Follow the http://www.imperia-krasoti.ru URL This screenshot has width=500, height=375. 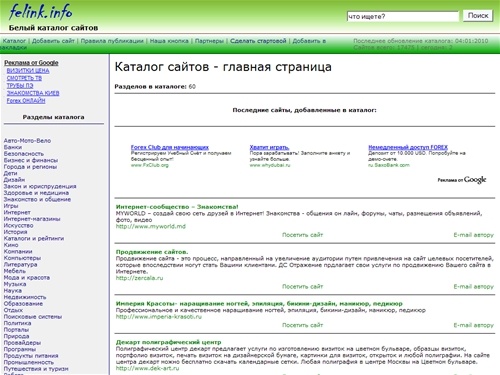(159, 317)
